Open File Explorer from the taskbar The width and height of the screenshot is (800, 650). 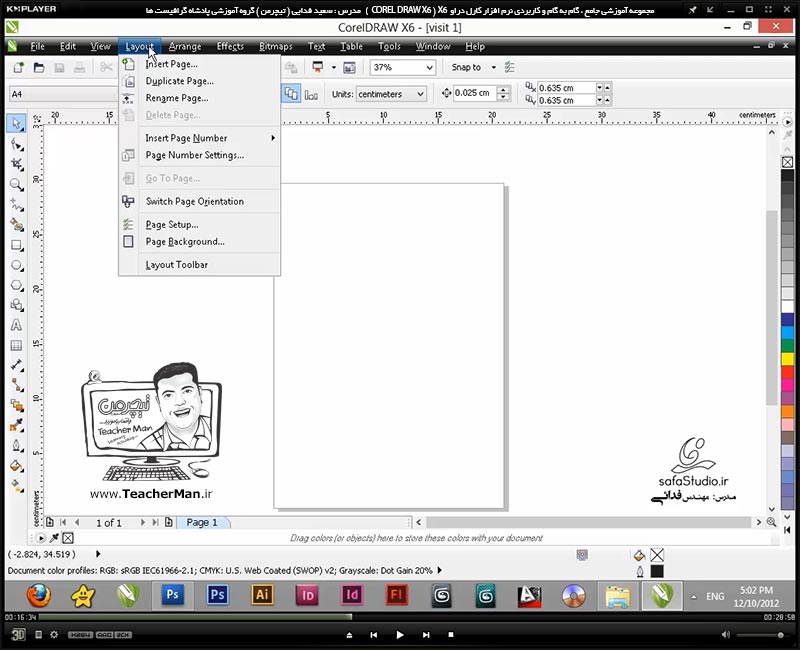pyautogui.click(x=617, y=596)
